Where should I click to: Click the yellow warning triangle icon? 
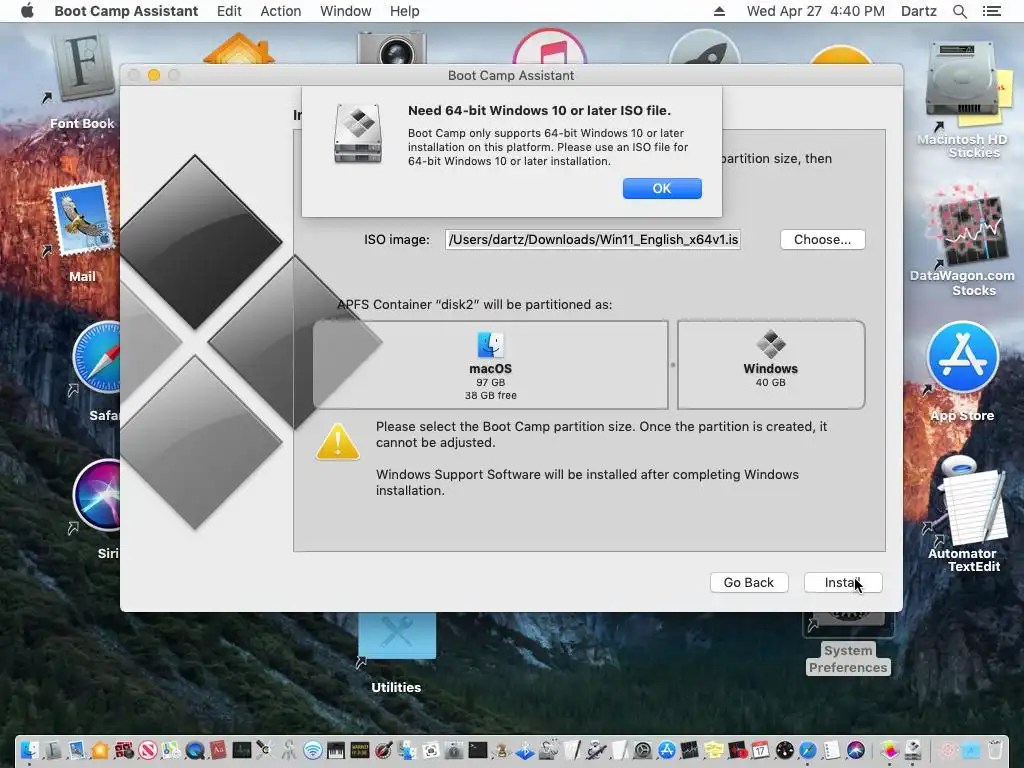[x=338, y=442]
